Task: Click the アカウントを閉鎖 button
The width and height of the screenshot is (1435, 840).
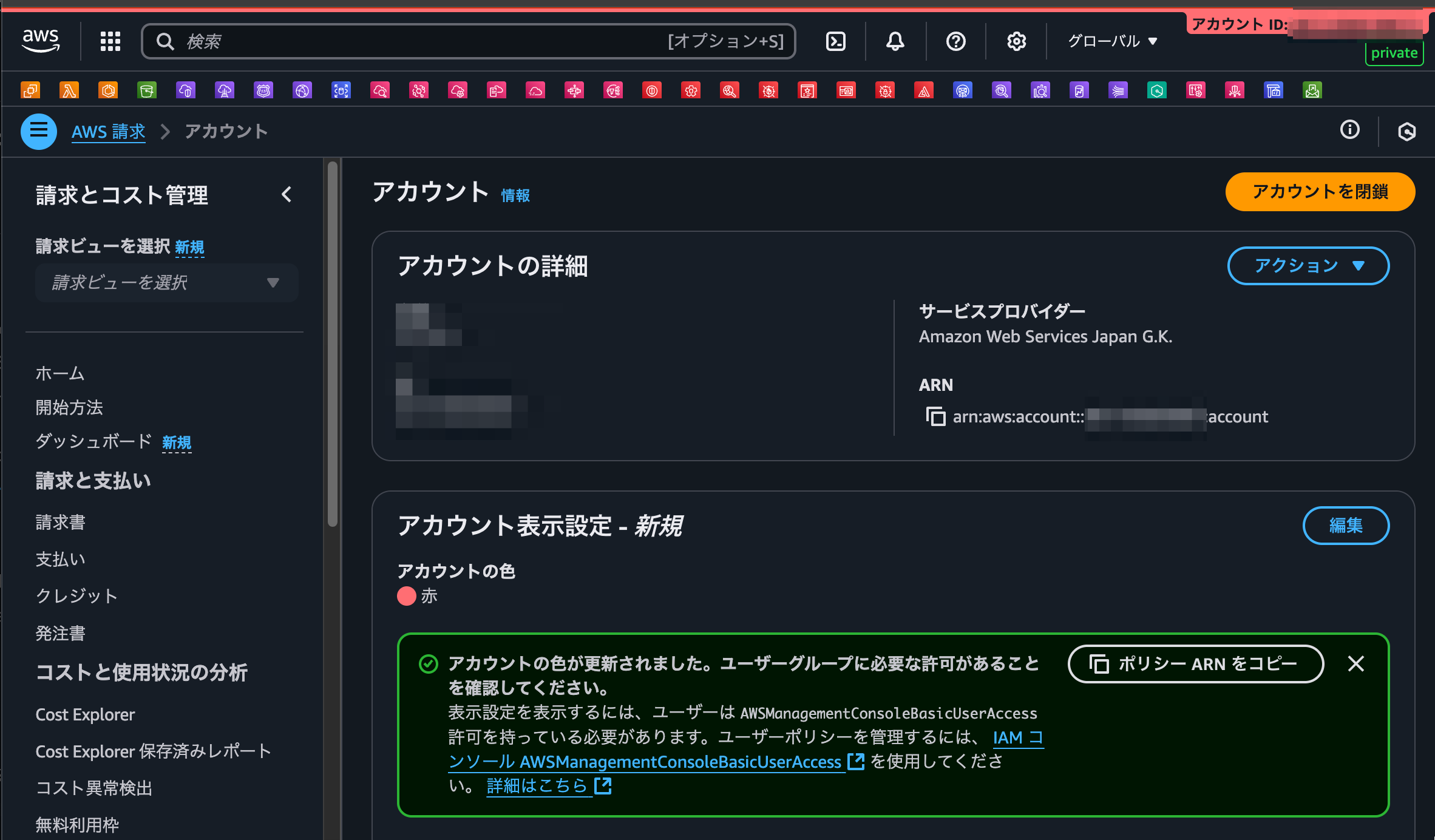Action: pos(1320,192)
